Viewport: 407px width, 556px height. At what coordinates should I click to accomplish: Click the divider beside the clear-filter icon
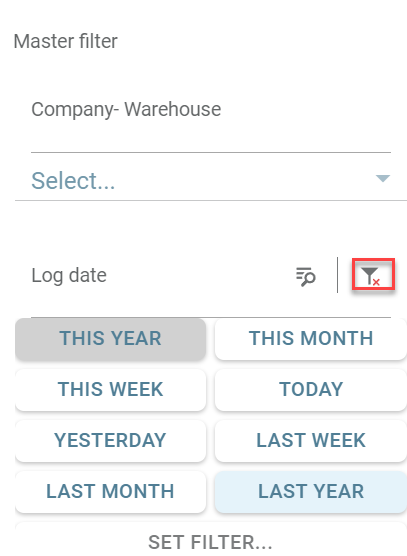338,275
